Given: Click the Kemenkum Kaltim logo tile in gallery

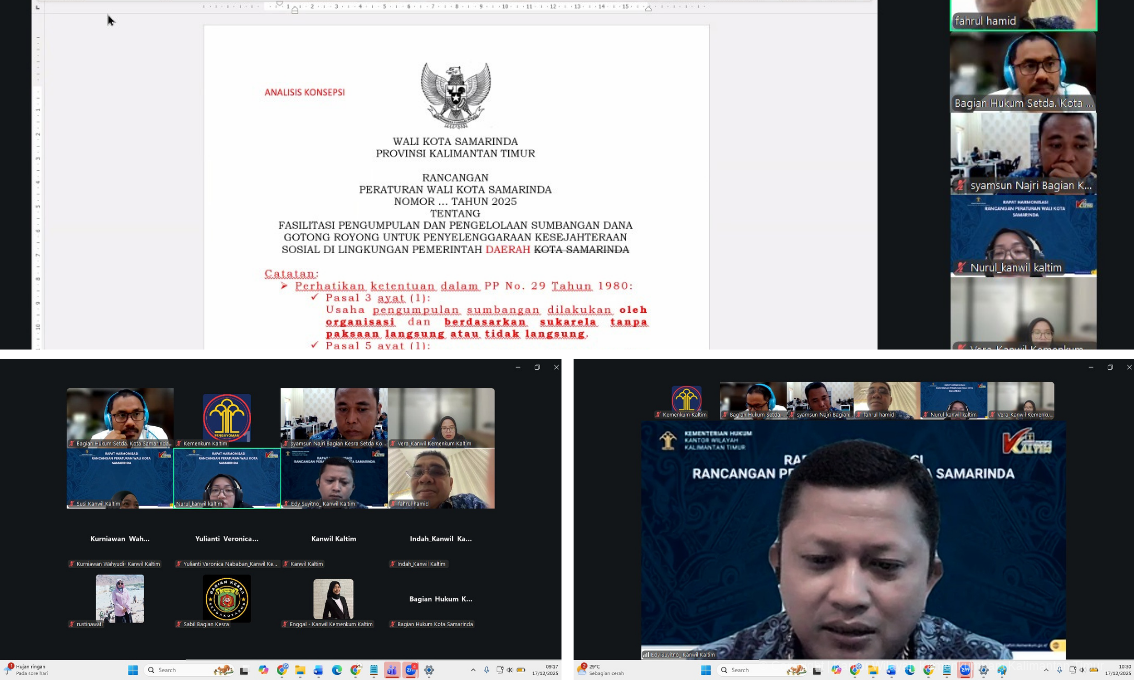Looking at the screenshot, I should tap(227, 417).
